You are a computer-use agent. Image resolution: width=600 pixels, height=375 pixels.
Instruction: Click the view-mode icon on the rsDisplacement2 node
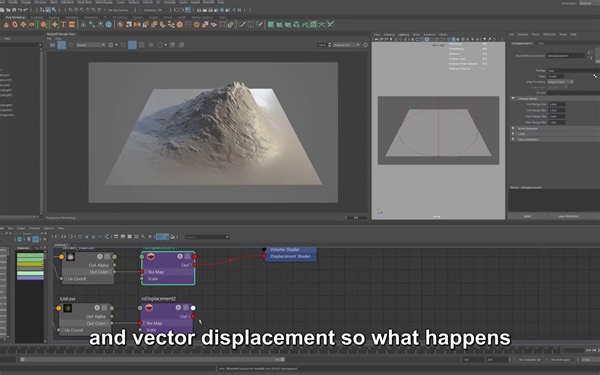click(186, 308)
